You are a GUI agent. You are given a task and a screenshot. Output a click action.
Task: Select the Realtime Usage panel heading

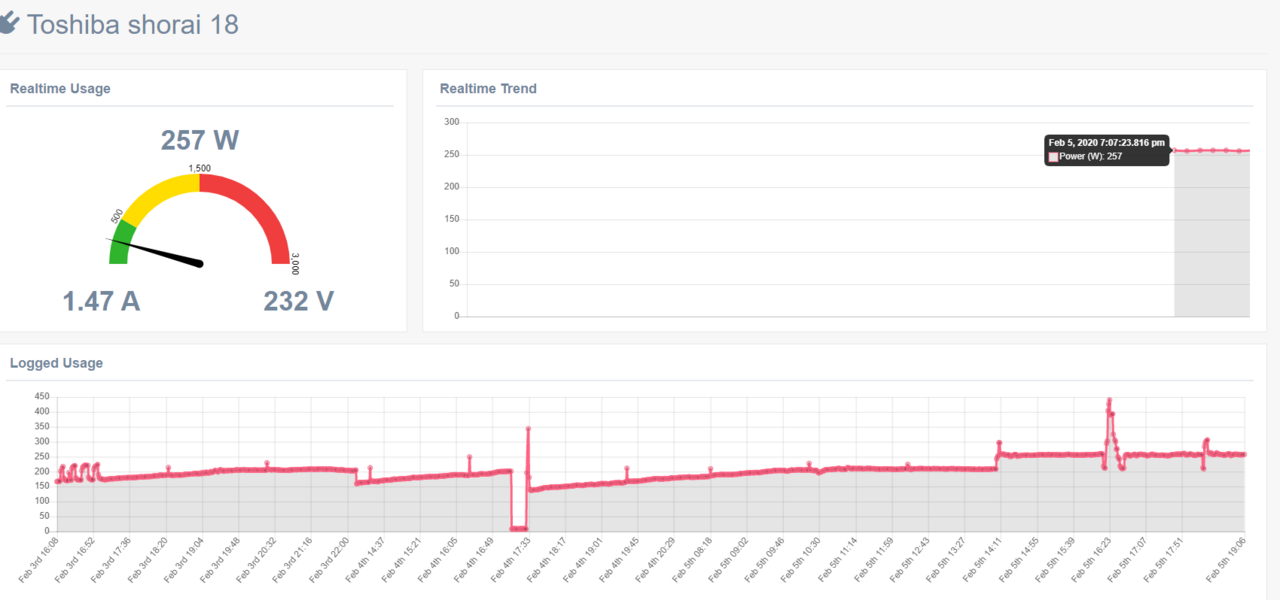click(60, 88)
